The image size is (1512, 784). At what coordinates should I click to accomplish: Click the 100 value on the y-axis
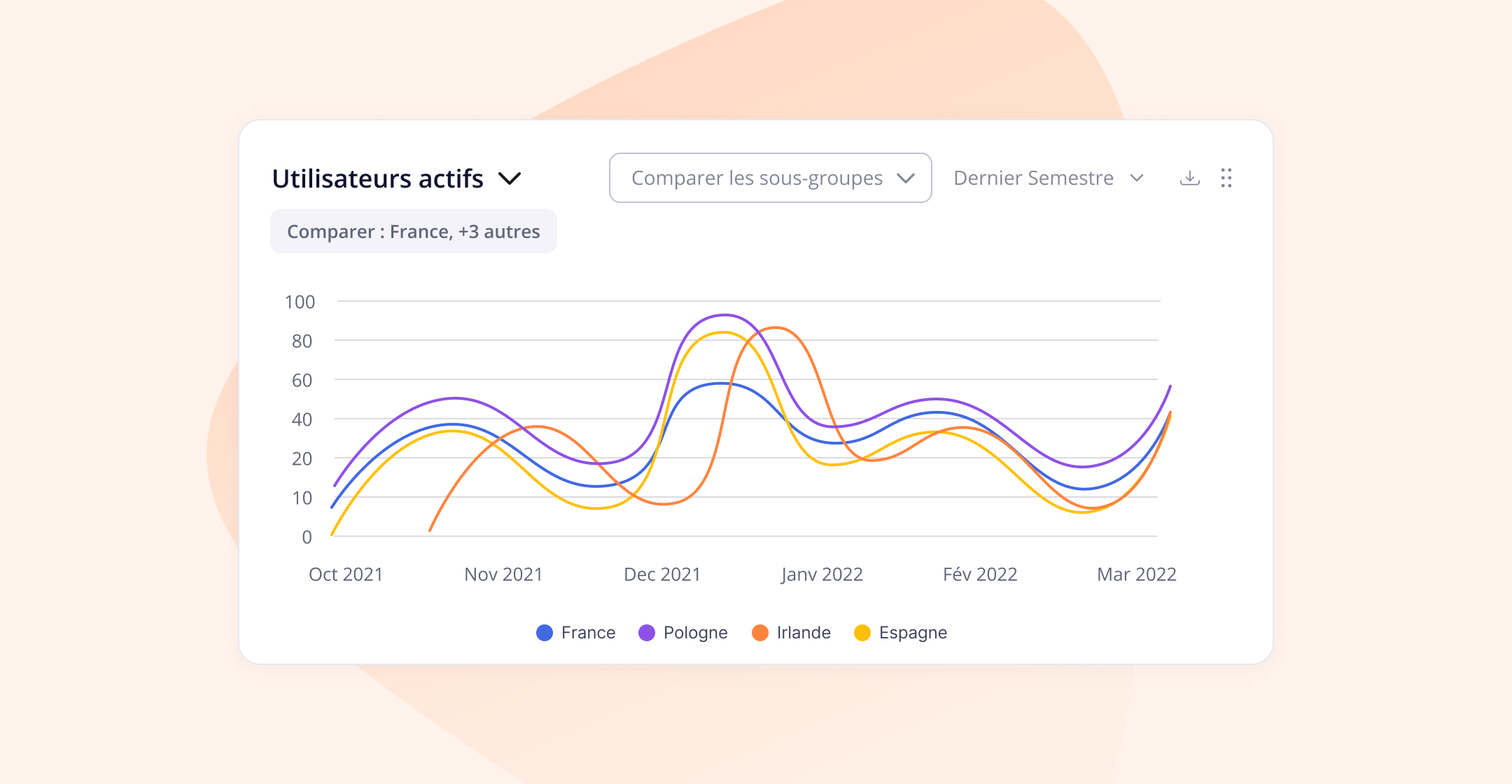click(300, 302)
